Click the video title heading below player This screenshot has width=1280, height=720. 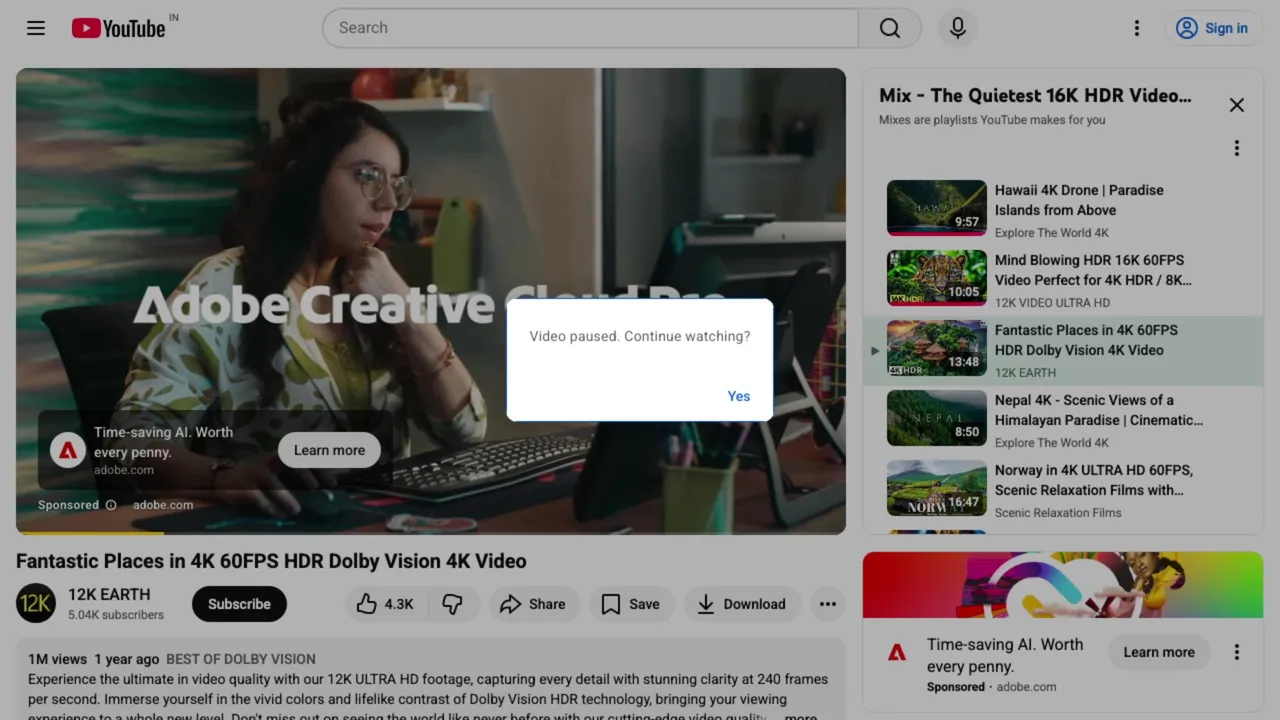pos(271,561)
